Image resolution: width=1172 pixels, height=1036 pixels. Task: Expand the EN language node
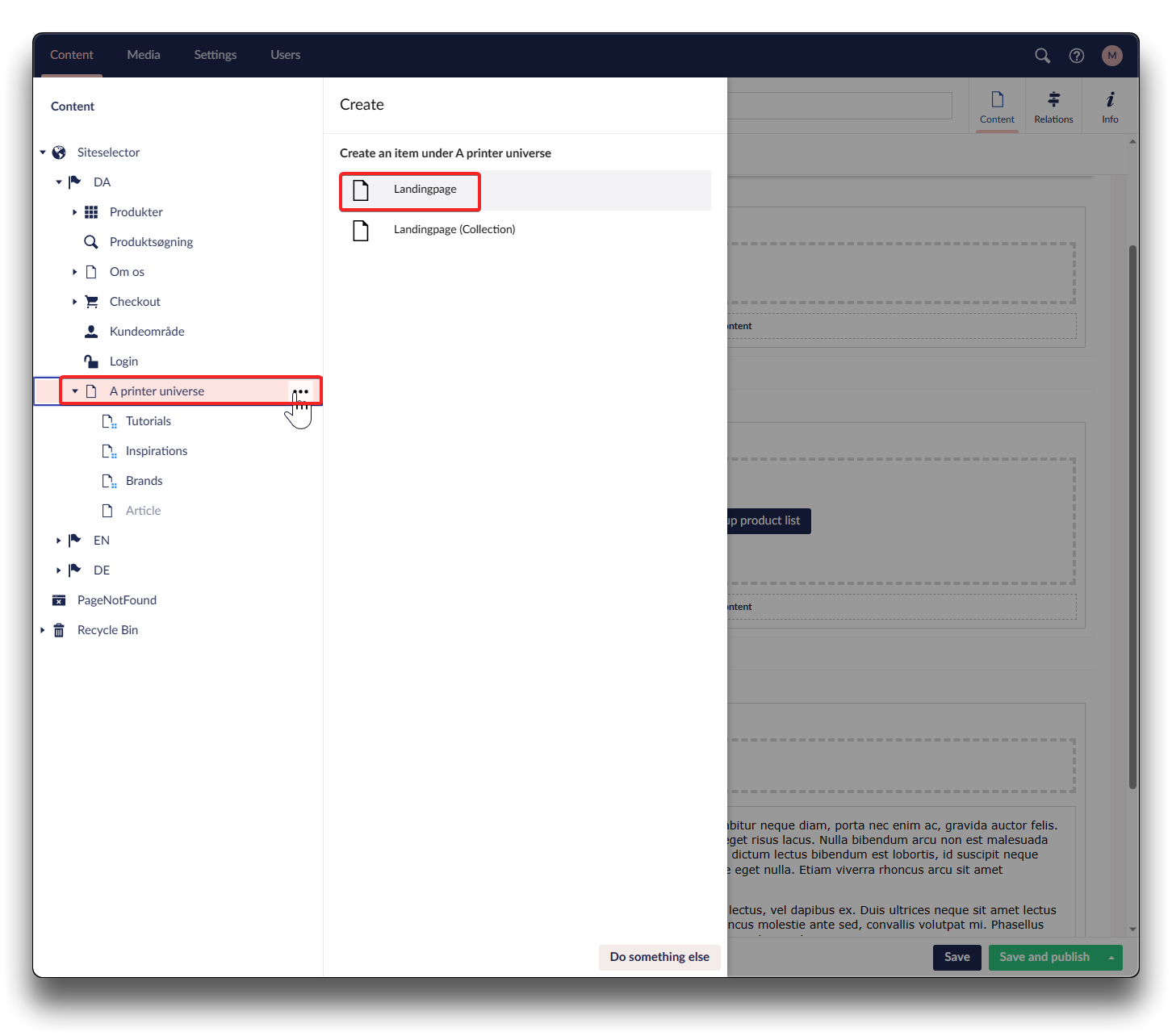[59, 541]
